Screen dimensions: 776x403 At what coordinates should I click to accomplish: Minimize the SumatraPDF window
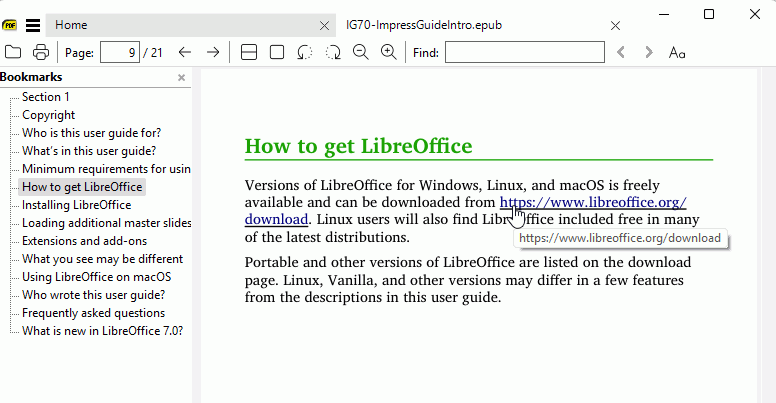[664, 14]
